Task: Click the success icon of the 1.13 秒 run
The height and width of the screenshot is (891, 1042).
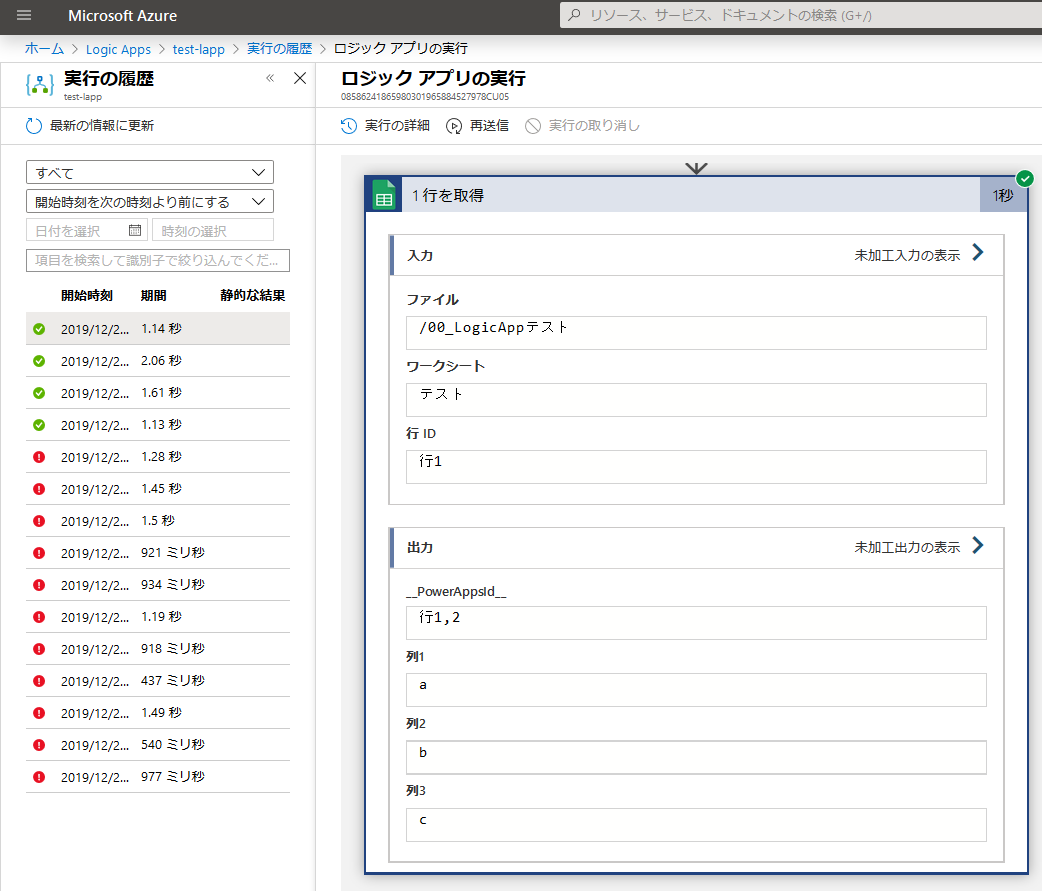Action: click(x=39, y=425)
